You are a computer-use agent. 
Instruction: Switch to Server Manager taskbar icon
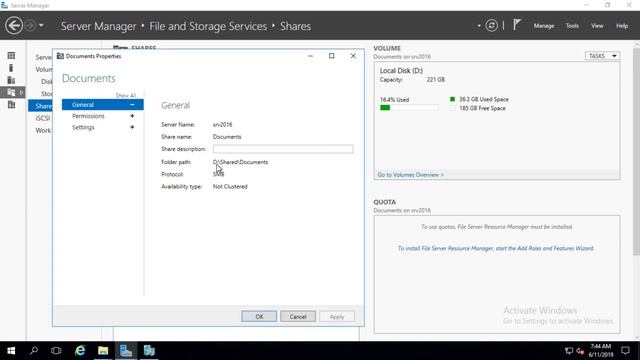pos(126,351)
